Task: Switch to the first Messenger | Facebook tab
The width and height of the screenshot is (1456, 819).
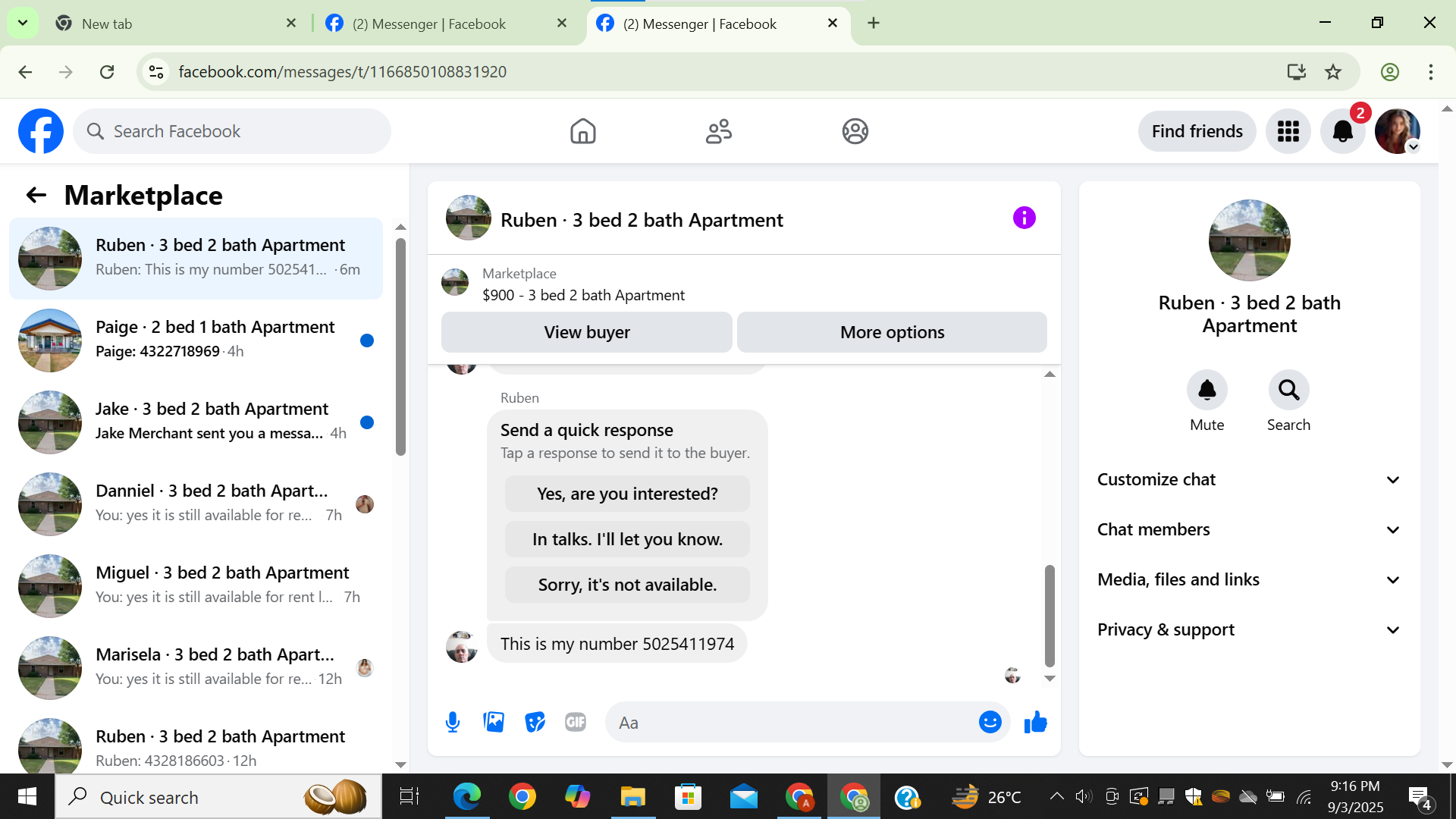Action: (446, 24)
